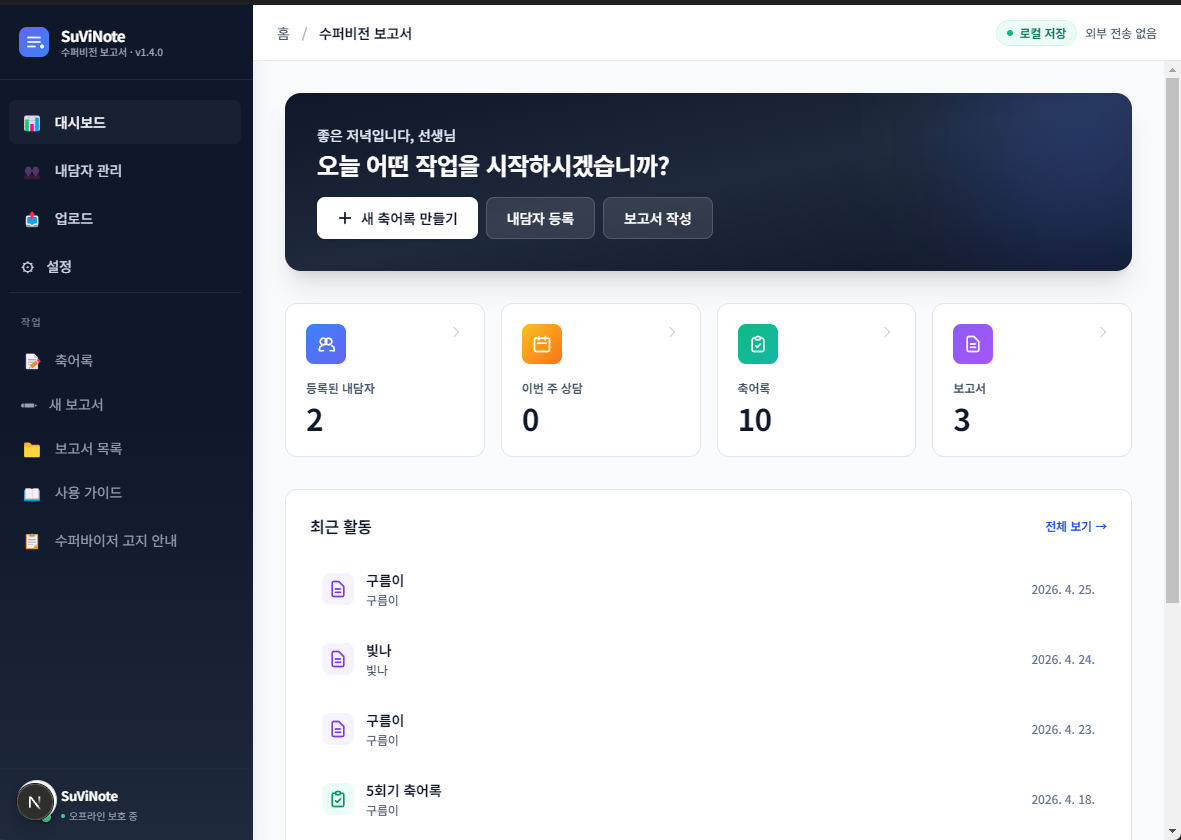
Task: Select 홈 in the breadcrumb
Action: (x=283, y=32)
